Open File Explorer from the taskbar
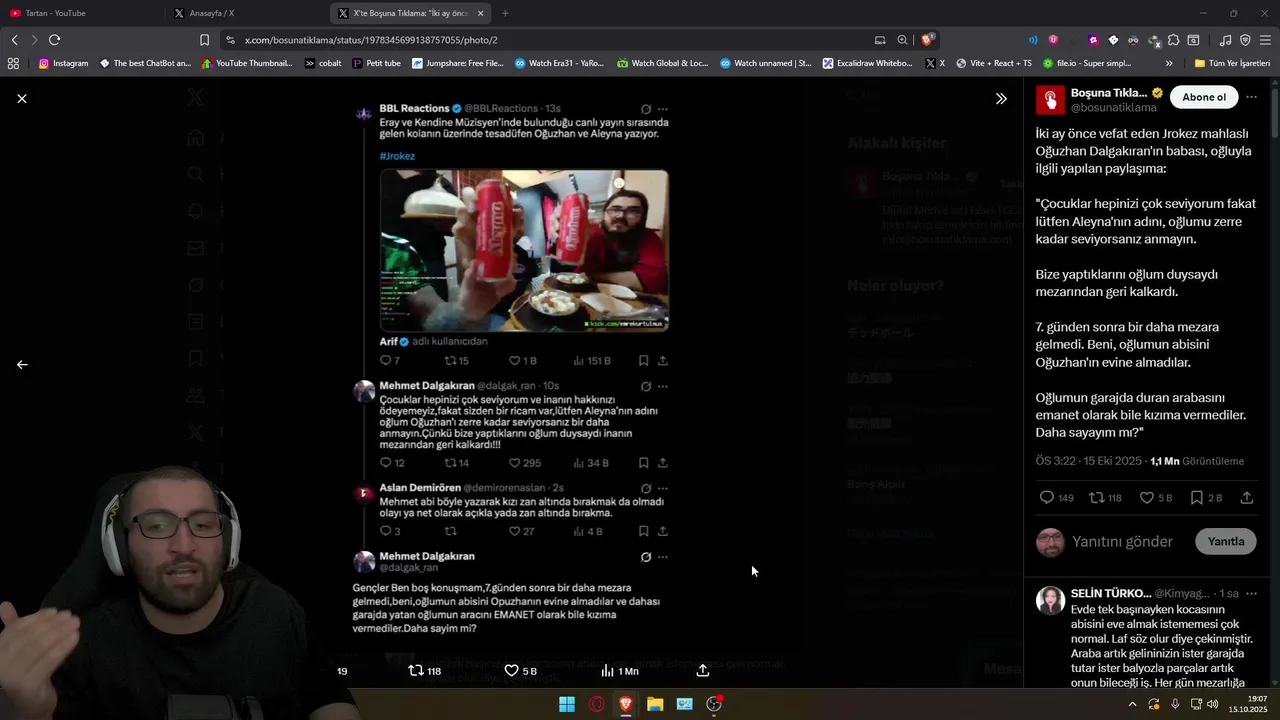The width and height of the screenshot is (1280, 720). tap(655, 704)
